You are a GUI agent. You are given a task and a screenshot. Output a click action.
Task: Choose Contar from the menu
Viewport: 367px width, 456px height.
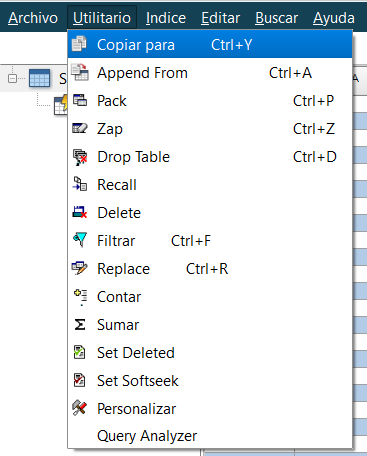210,297
